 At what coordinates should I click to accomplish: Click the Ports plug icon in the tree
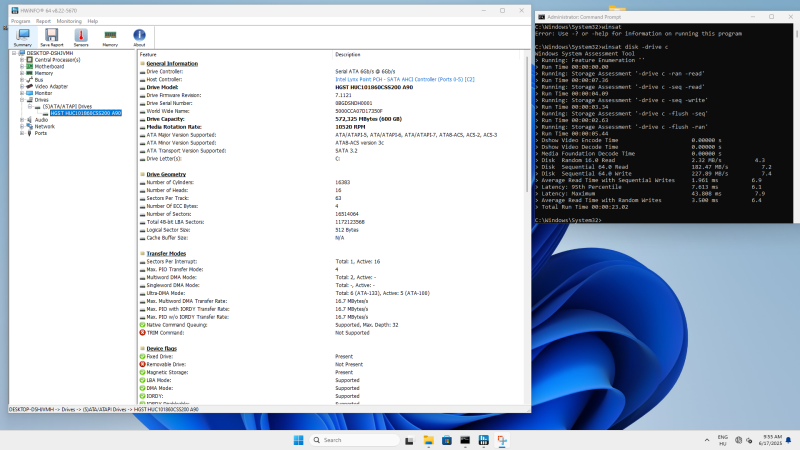click(x=30, y=133)
